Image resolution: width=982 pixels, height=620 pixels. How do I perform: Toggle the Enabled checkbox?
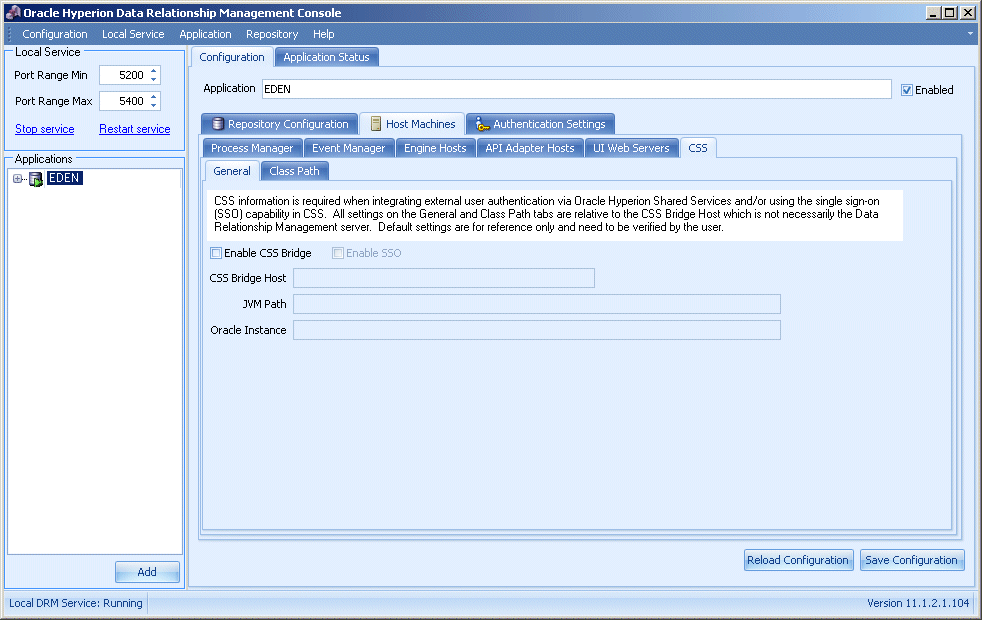(x=907, y=90)
